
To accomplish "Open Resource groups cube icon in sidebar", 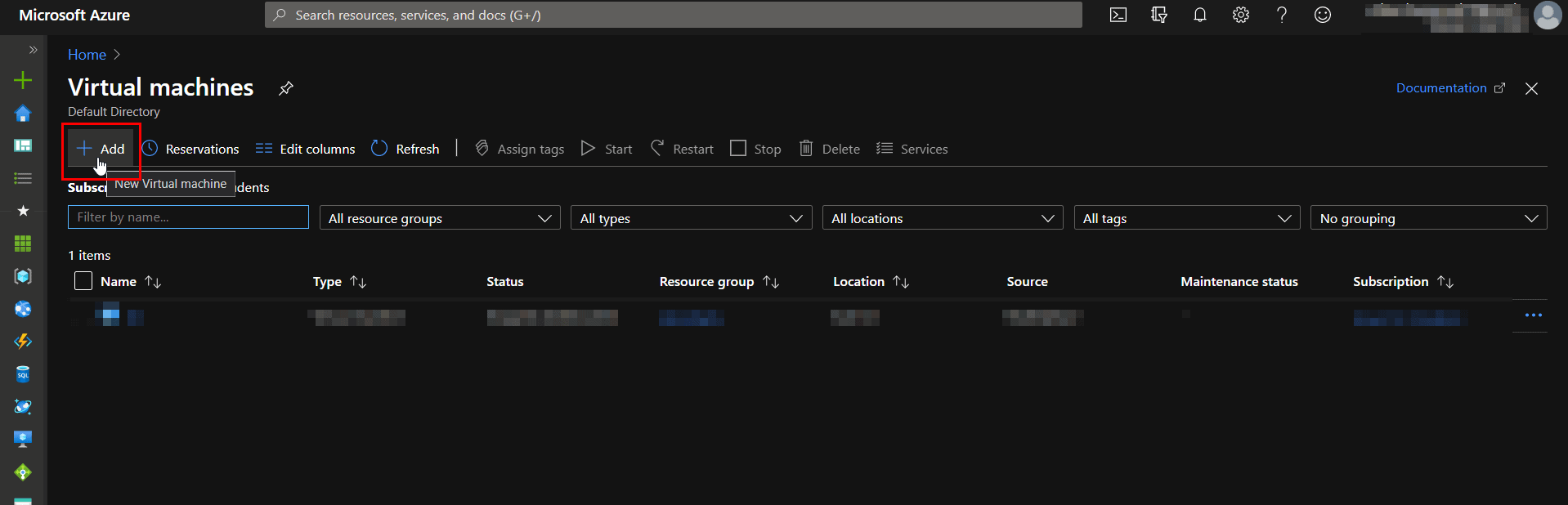I will (23, 276).
